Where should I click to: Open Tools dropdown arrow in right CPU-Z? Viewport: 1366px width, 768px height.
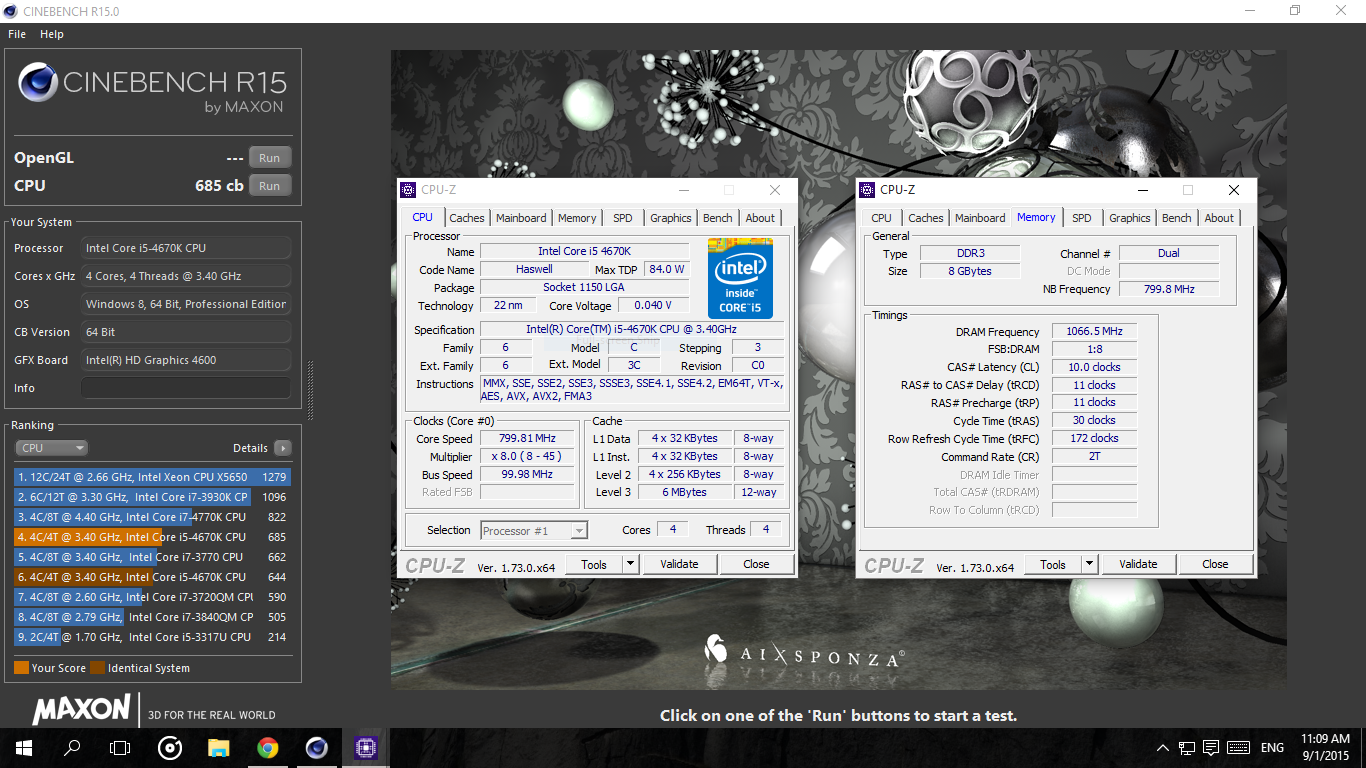[1089, 564]
